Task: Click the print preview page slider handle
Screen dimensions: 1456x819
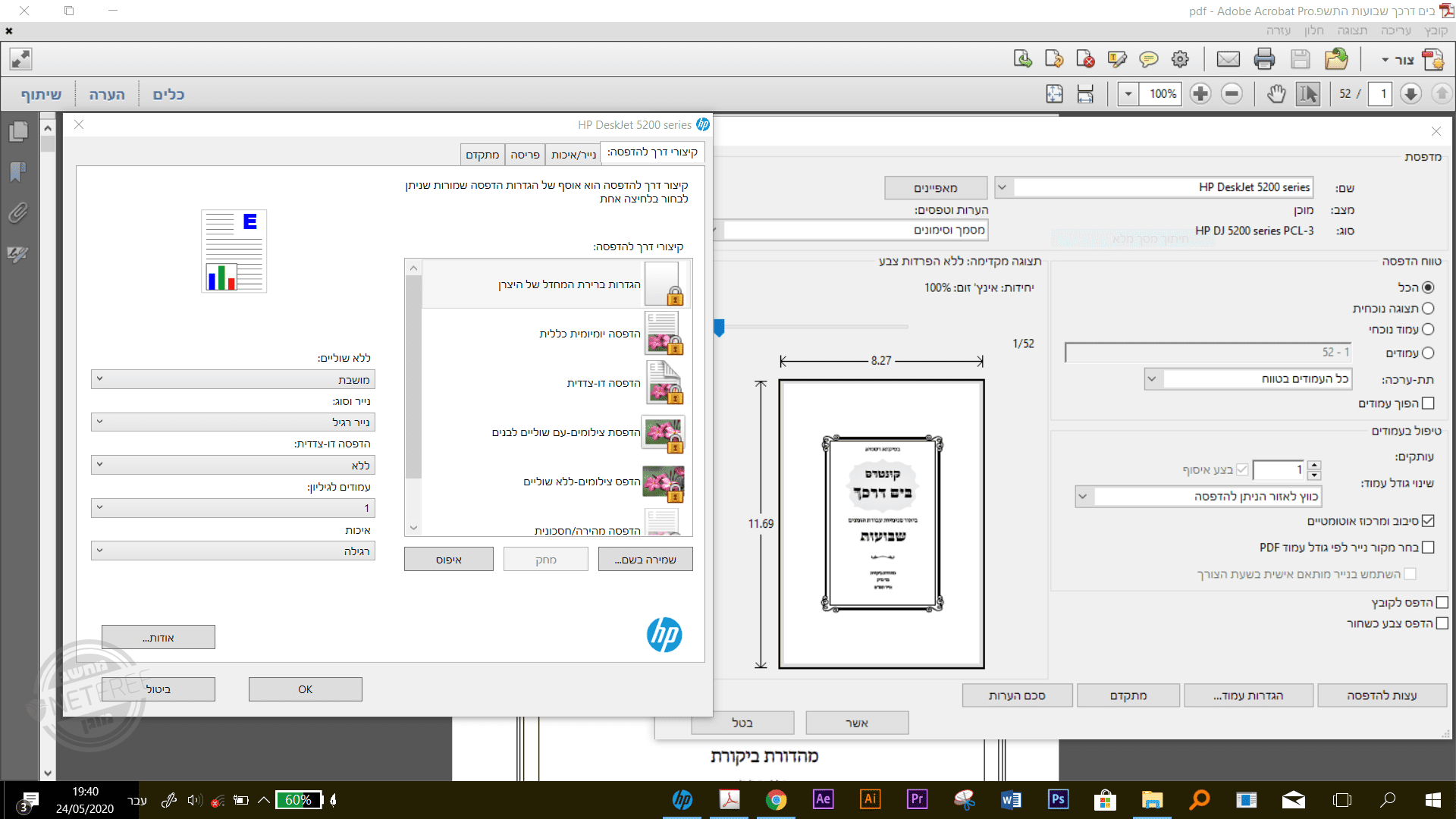Action: coord(719,328)
